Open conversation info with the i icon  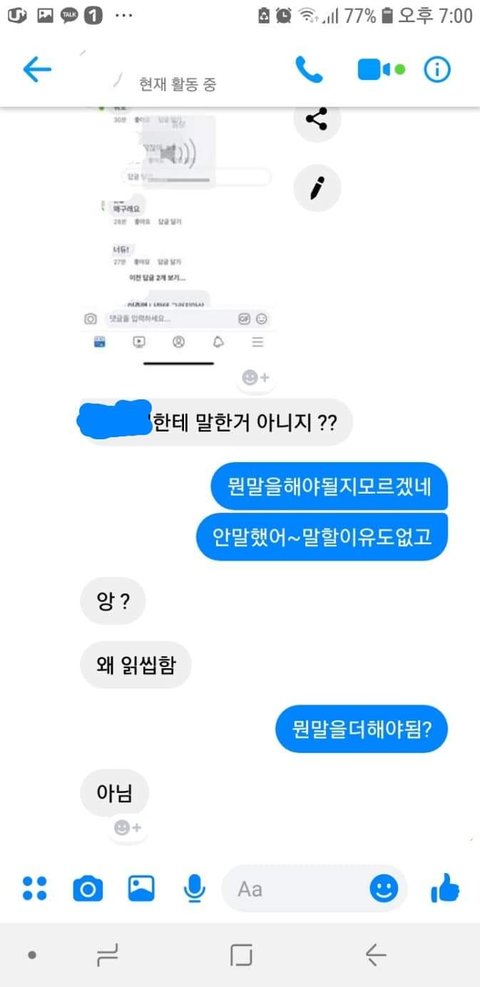[437, 69]
